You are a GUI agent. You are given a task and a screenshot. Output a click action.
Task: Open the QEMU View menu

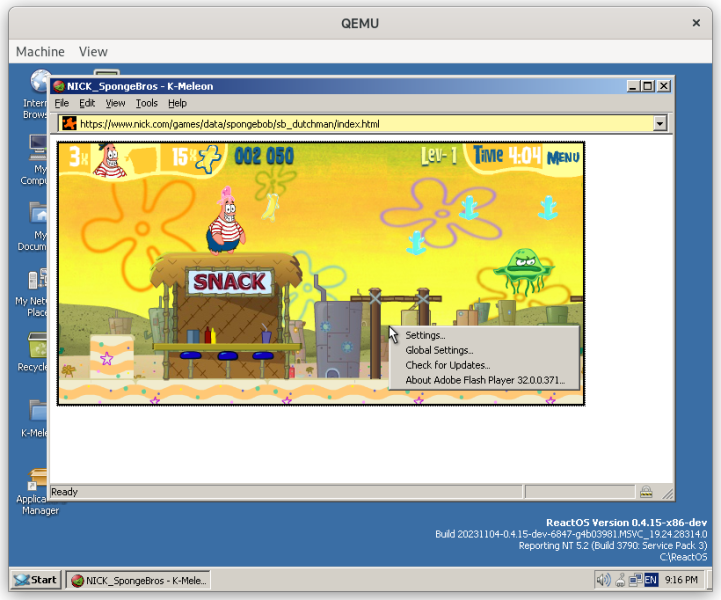pyautogui.click(x=93, y=51)
